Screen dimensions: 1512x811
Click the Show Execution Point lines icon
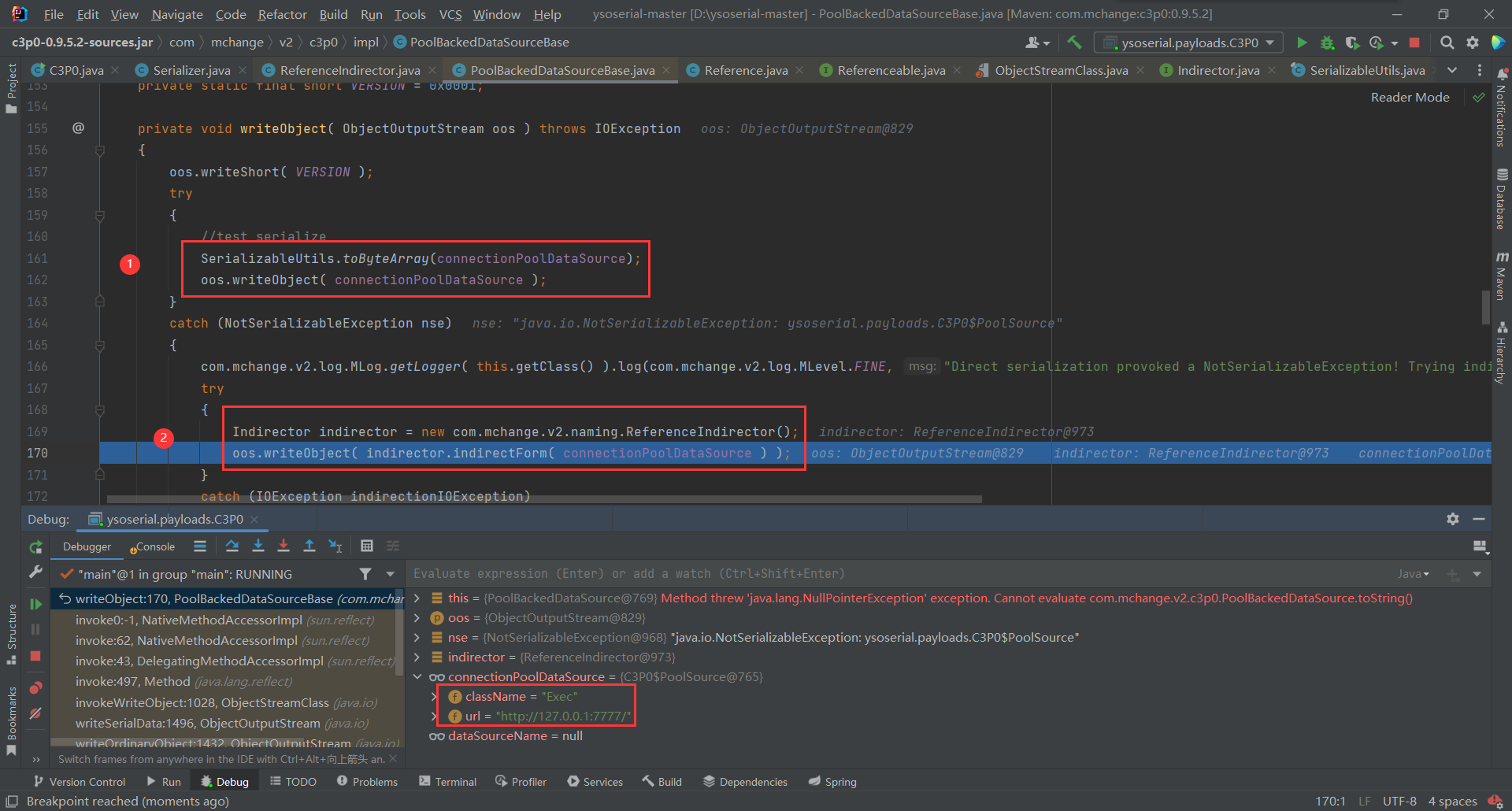[200, 546]
